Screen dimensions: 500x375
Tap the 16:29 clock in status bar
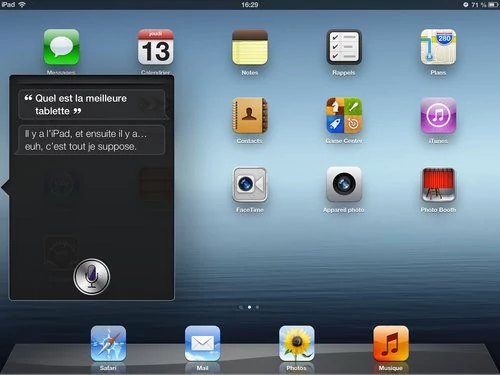pyautogui.click(x=250, y=5)
